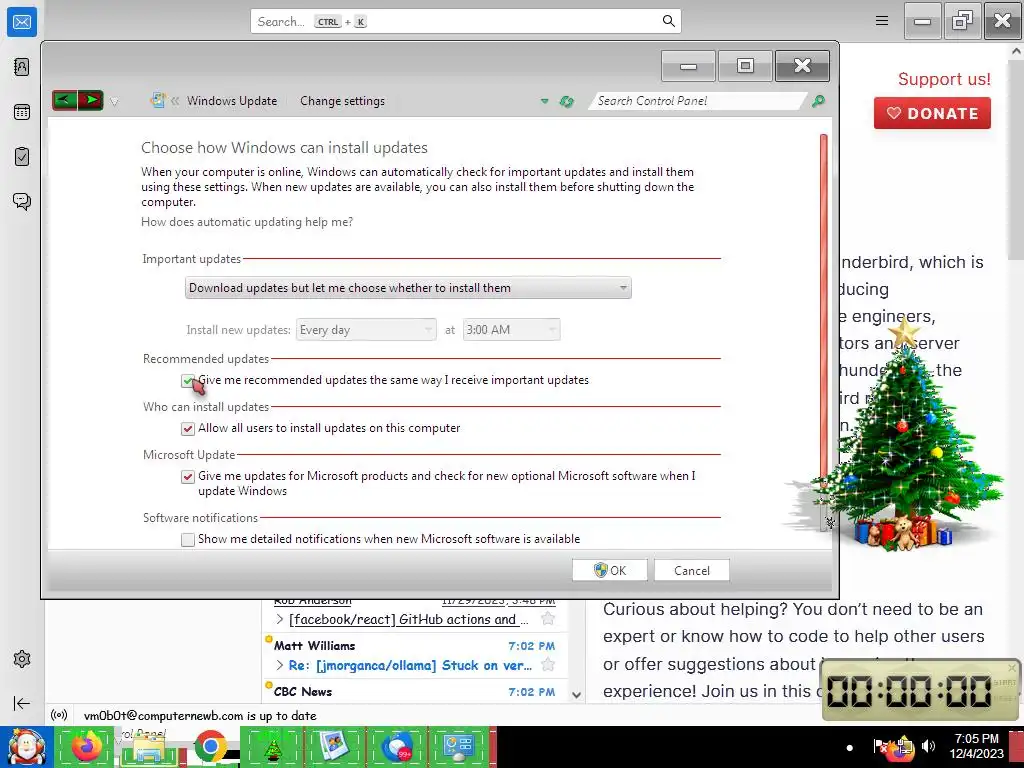Collapse the Thunderbird spaces toolbar
This screenshot has width=1024, height=768.
(x=22, y=703)
